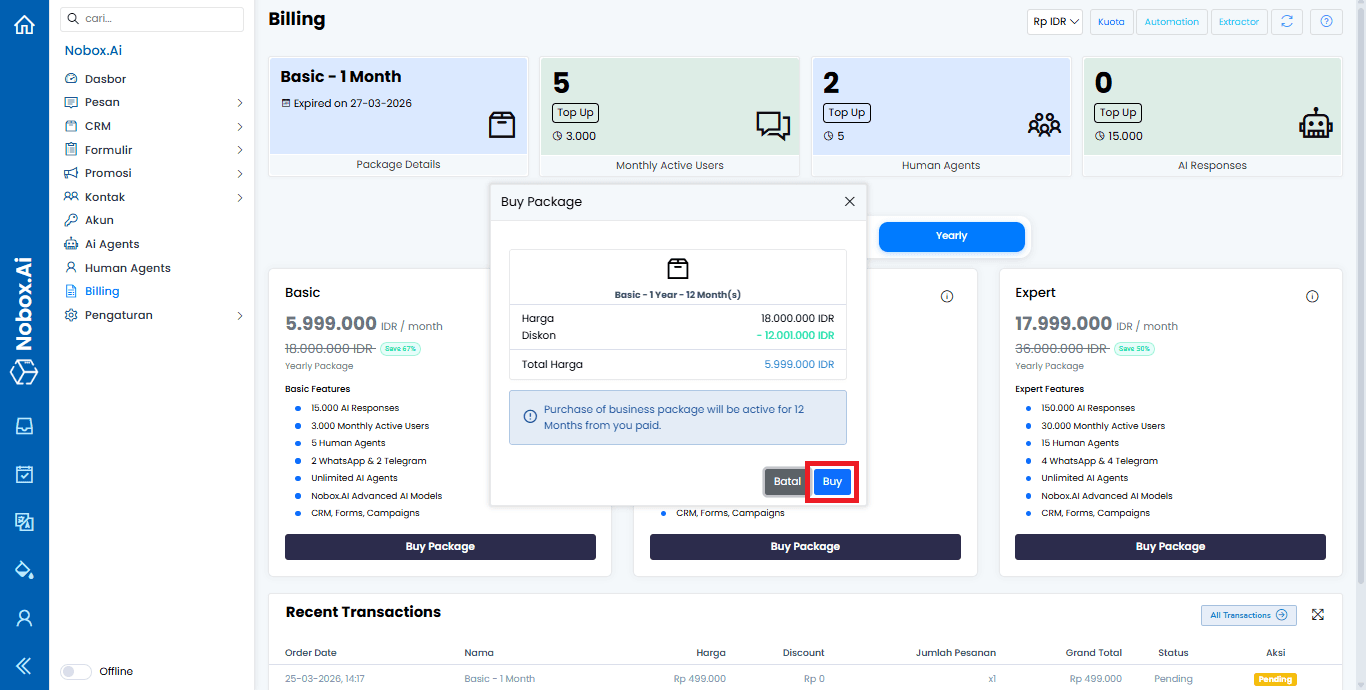
Task: Select the Yearly billing period toggle
Action: [951, 236]
